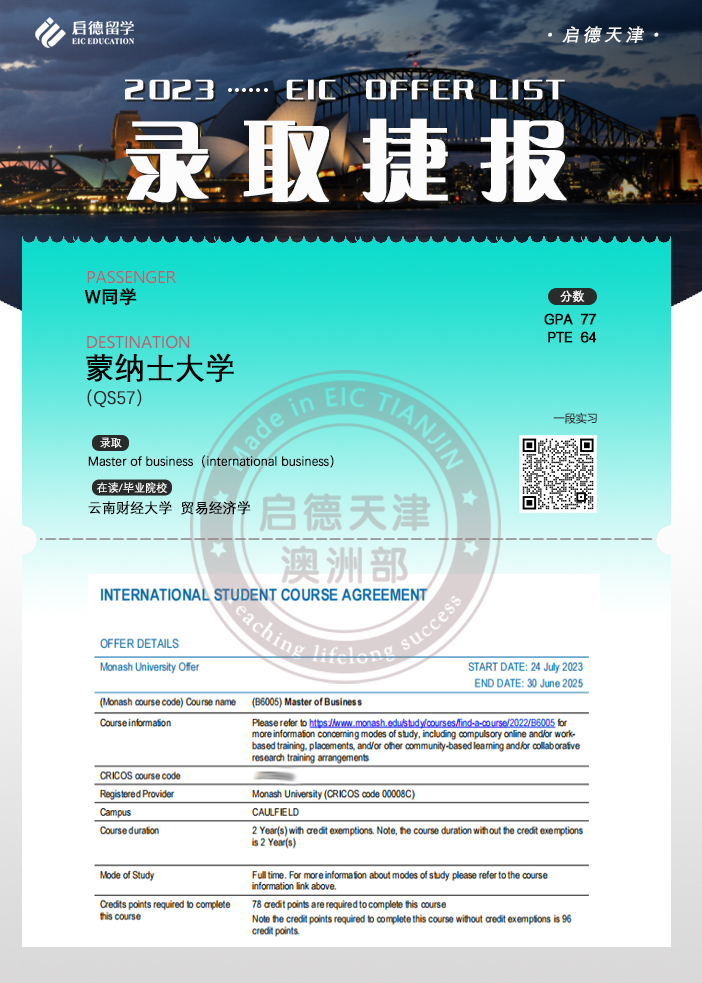Click '(Monash course code) Course name' row label
Image resolution: width=702 pixels, height=983 pixels.
pyautogui.click(x=167, y=702)
